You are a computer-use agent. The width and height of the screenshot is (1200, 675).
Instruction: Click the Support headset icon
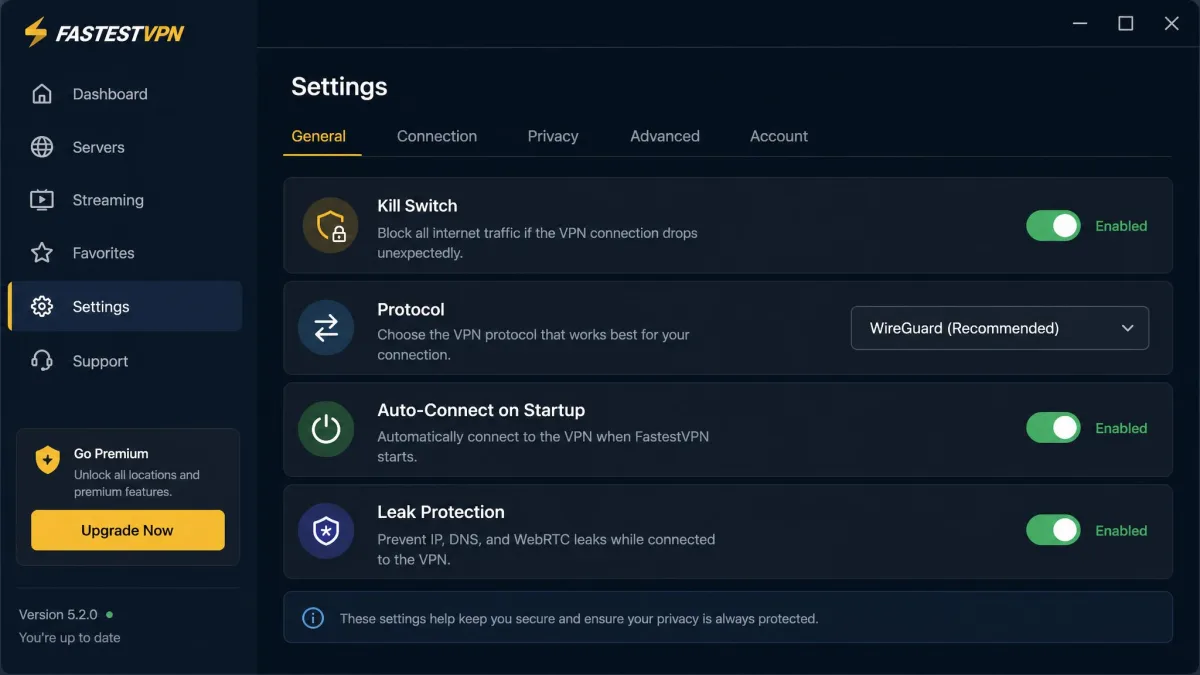pyautogui.click(x=42, y=361)
